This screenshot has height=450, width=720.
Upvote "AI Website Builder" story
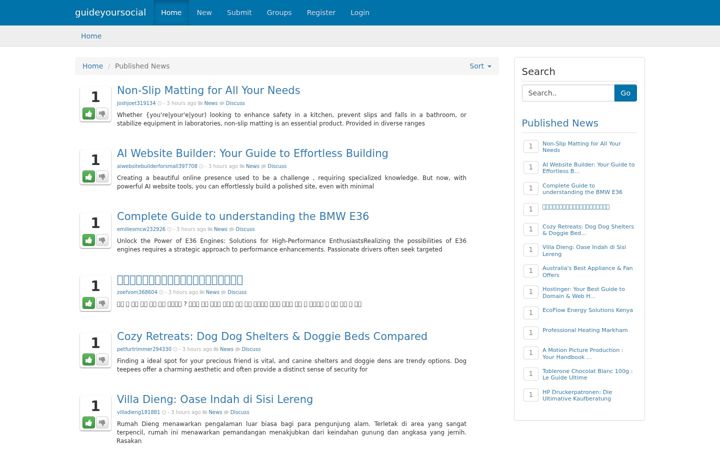89,176
